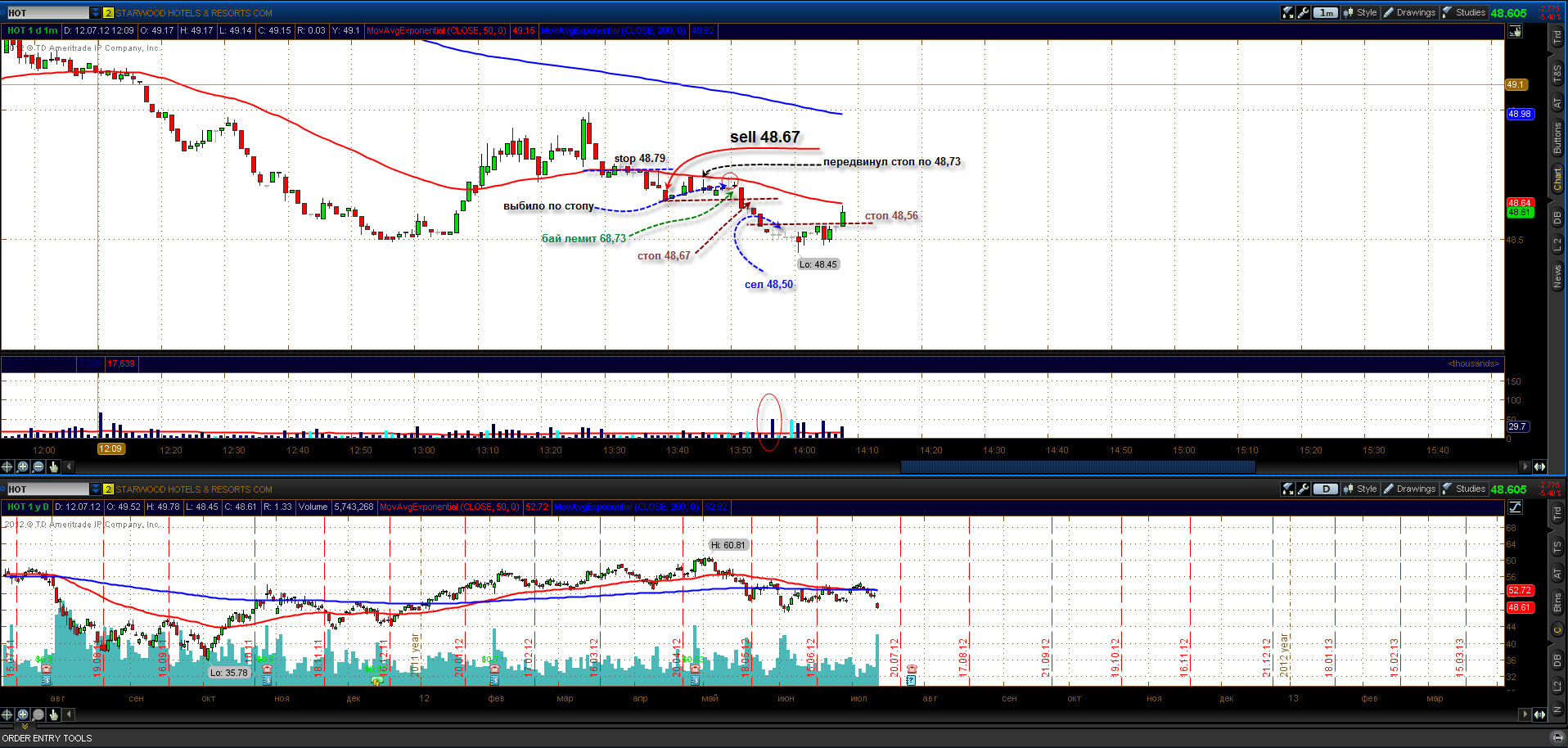Select AT side tab in lower chart
Viewport: 1568px width, 748px height.
point(1557,574)
